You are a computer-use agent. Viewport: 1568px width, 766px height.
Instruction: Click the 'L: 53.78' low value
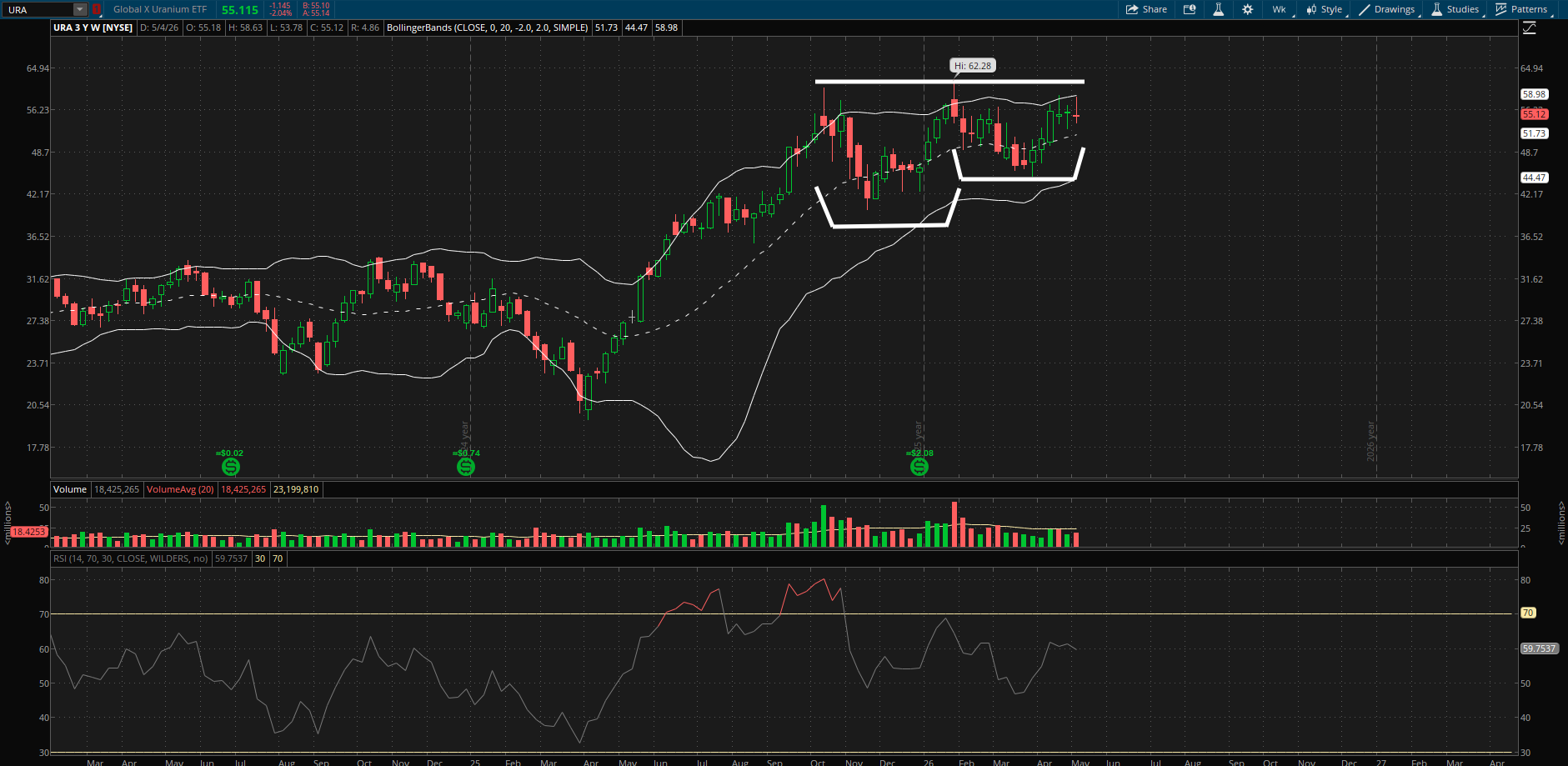[x=286, y=28]
